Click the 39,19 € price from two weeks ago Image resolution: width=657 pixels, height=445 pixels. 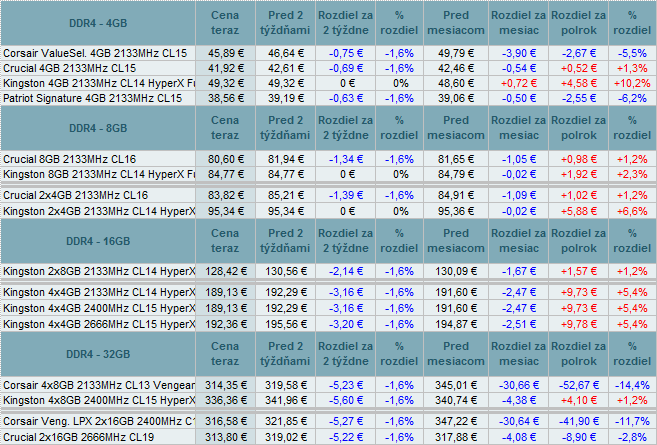coord(285,98)
